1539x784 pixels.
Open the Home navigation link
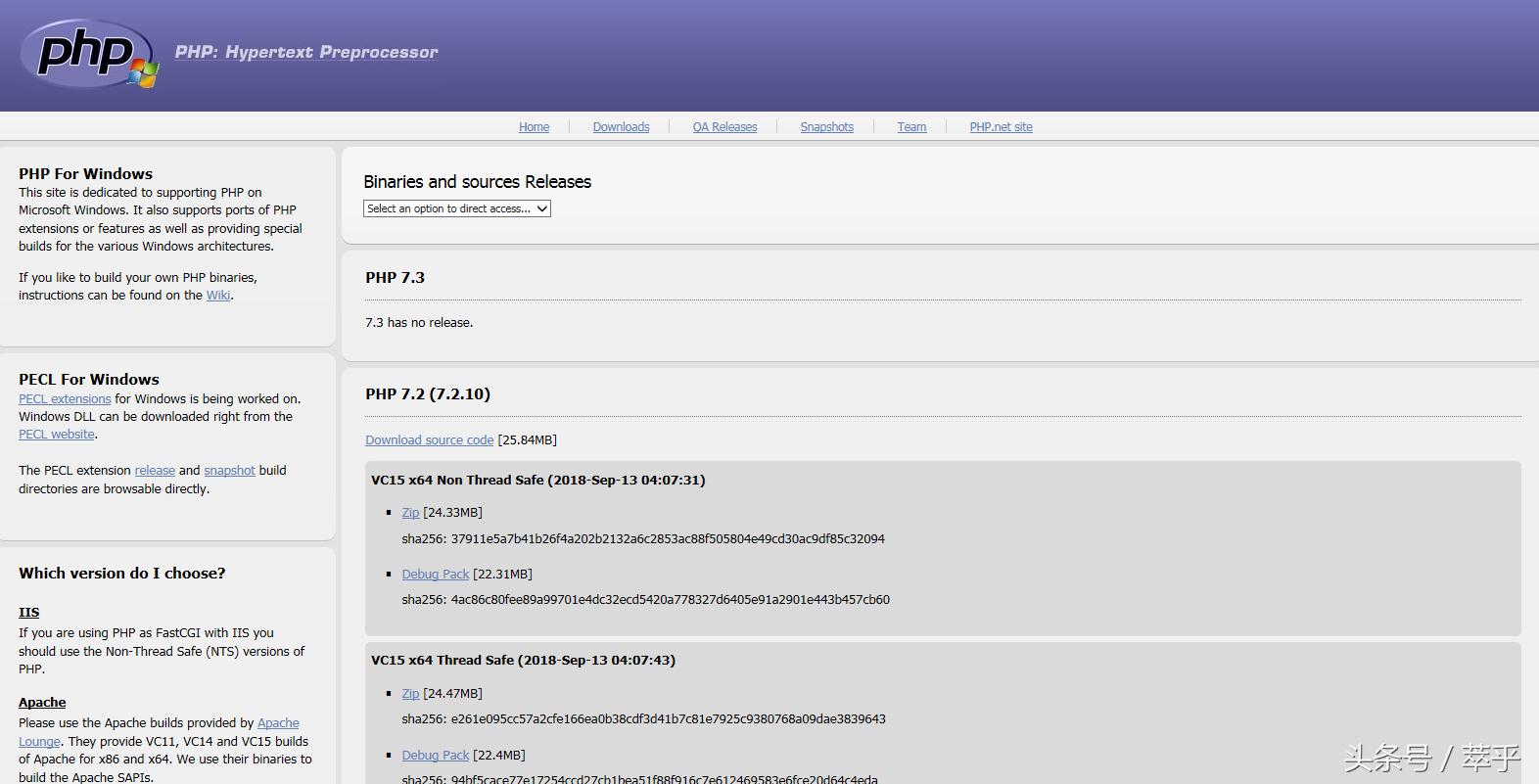(x=534, y=127)
